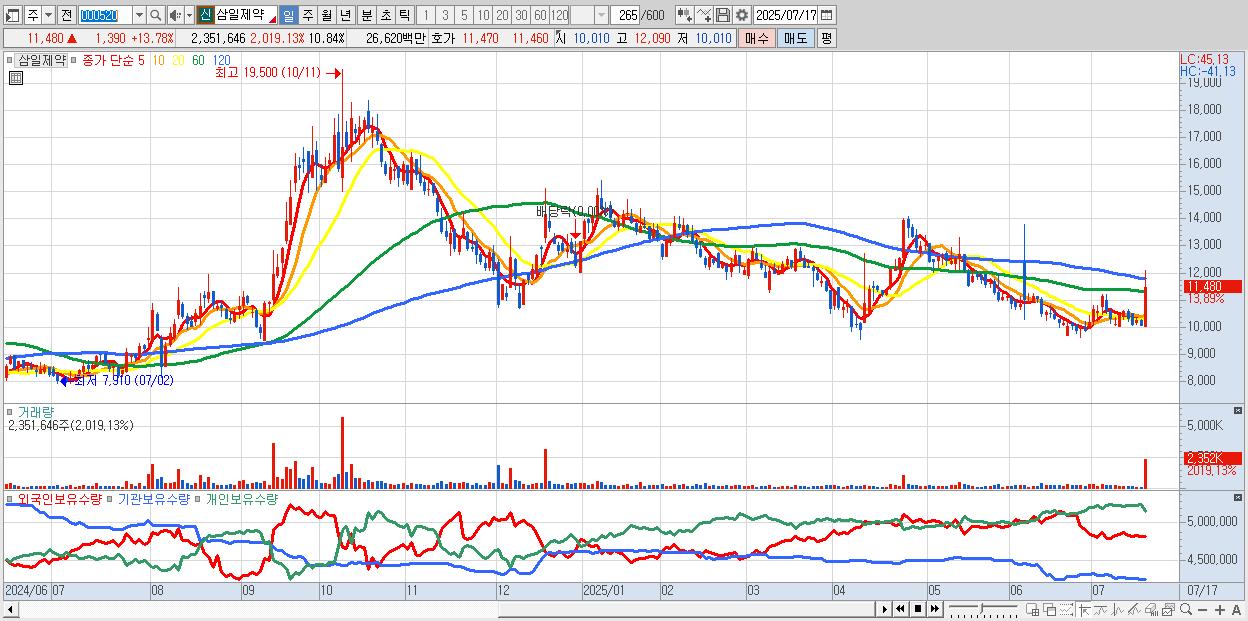Open the custom interval dropdown after 120
Viewport: 1248px width, 621px height.
tap(601, 15)
